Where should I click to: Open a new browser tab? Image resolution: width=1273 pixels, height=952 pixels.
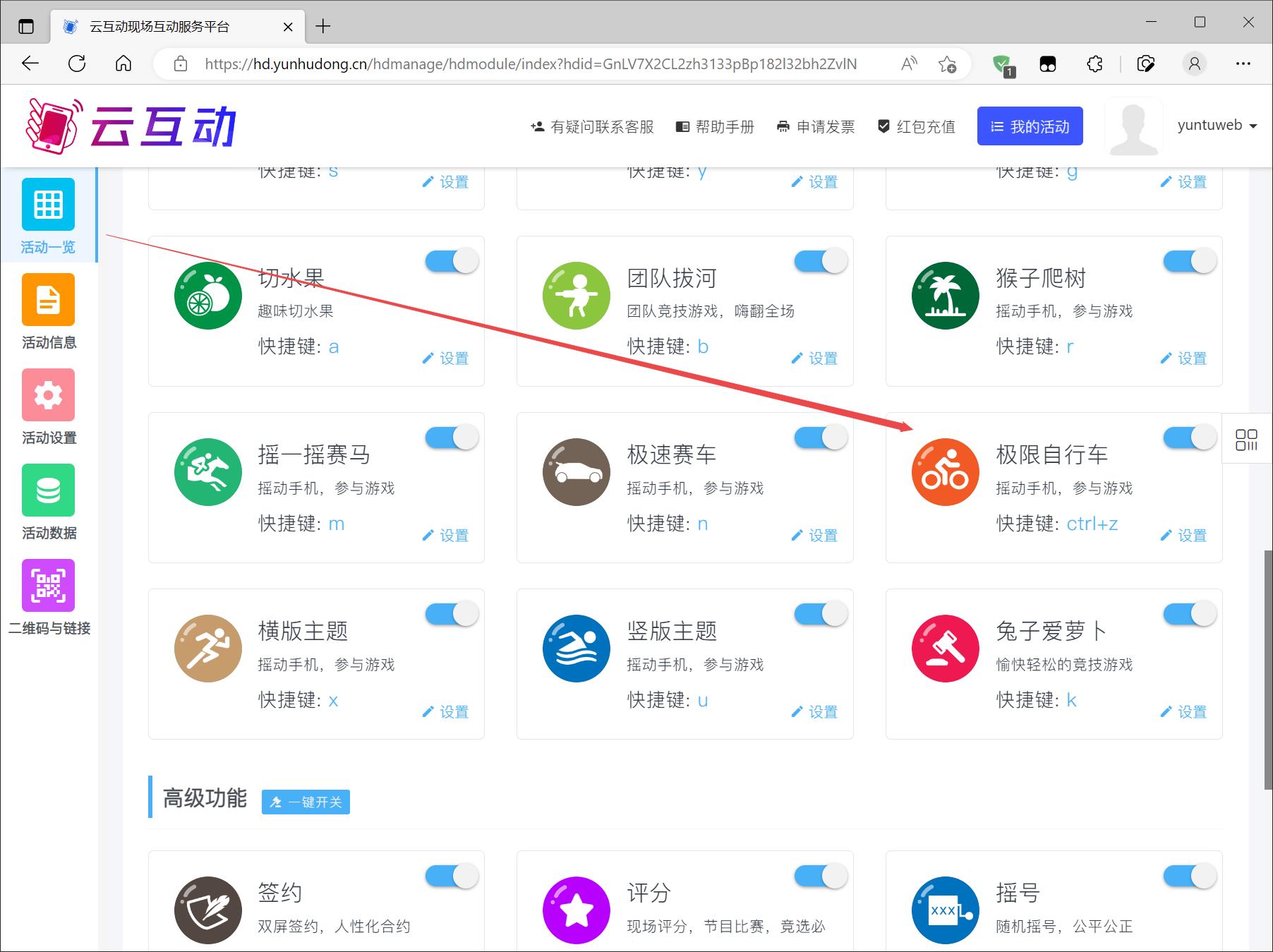[323, 27]
